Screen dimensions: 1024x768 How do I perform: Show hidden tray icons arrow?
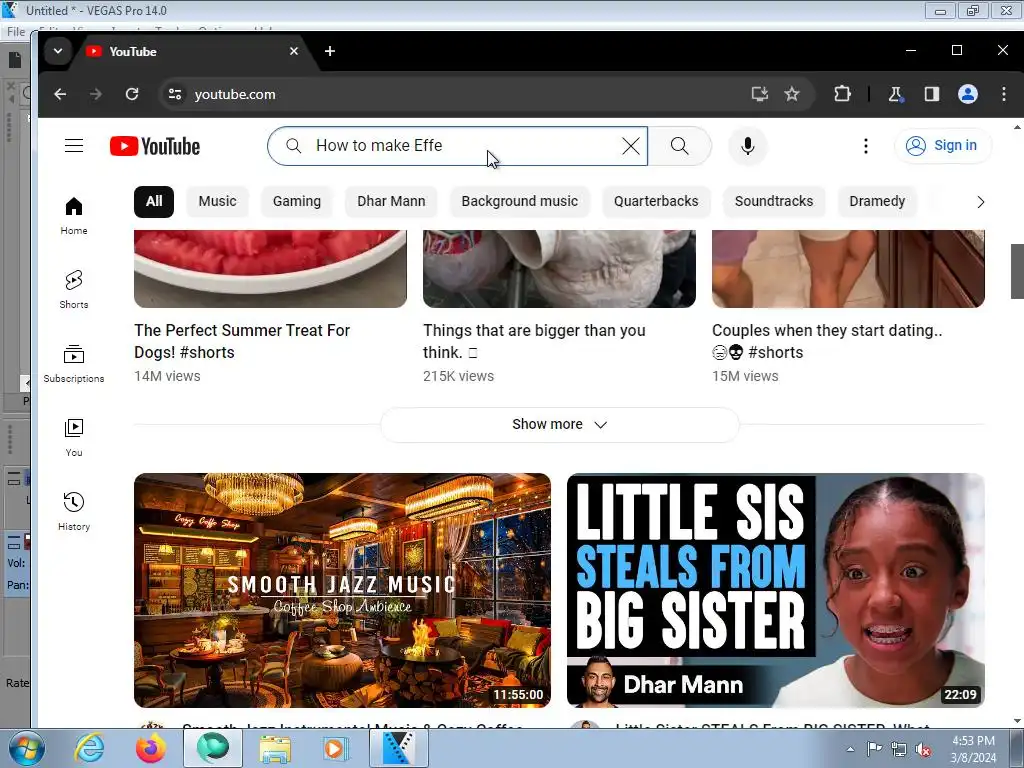[x=850, y=749]
